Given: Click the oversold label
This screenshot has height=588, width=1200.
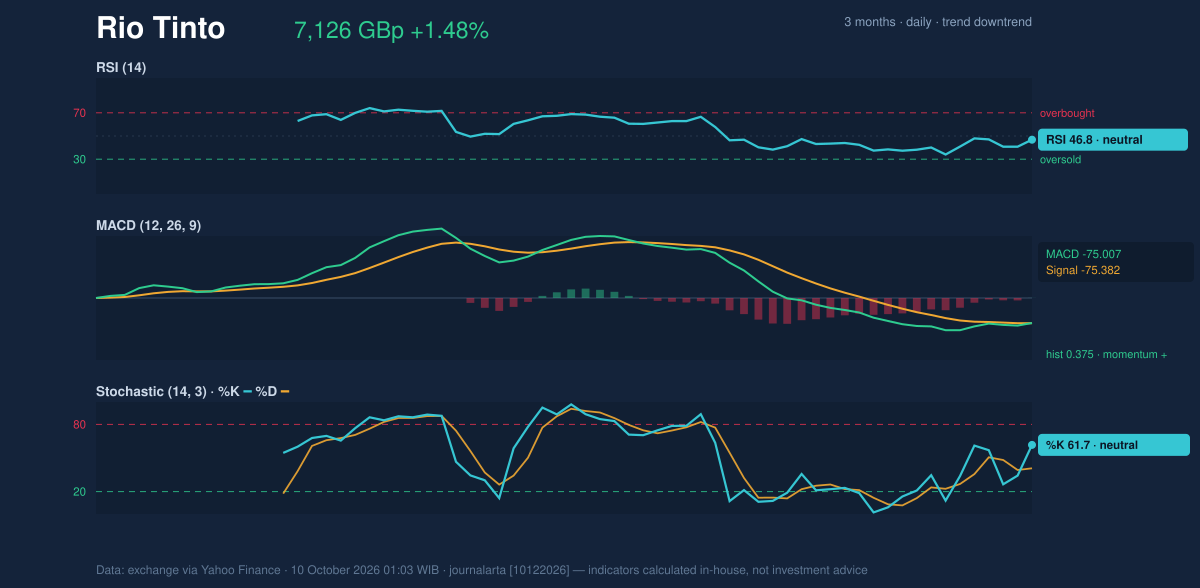Looking at the screenshot, I should tap(1061, 159).
